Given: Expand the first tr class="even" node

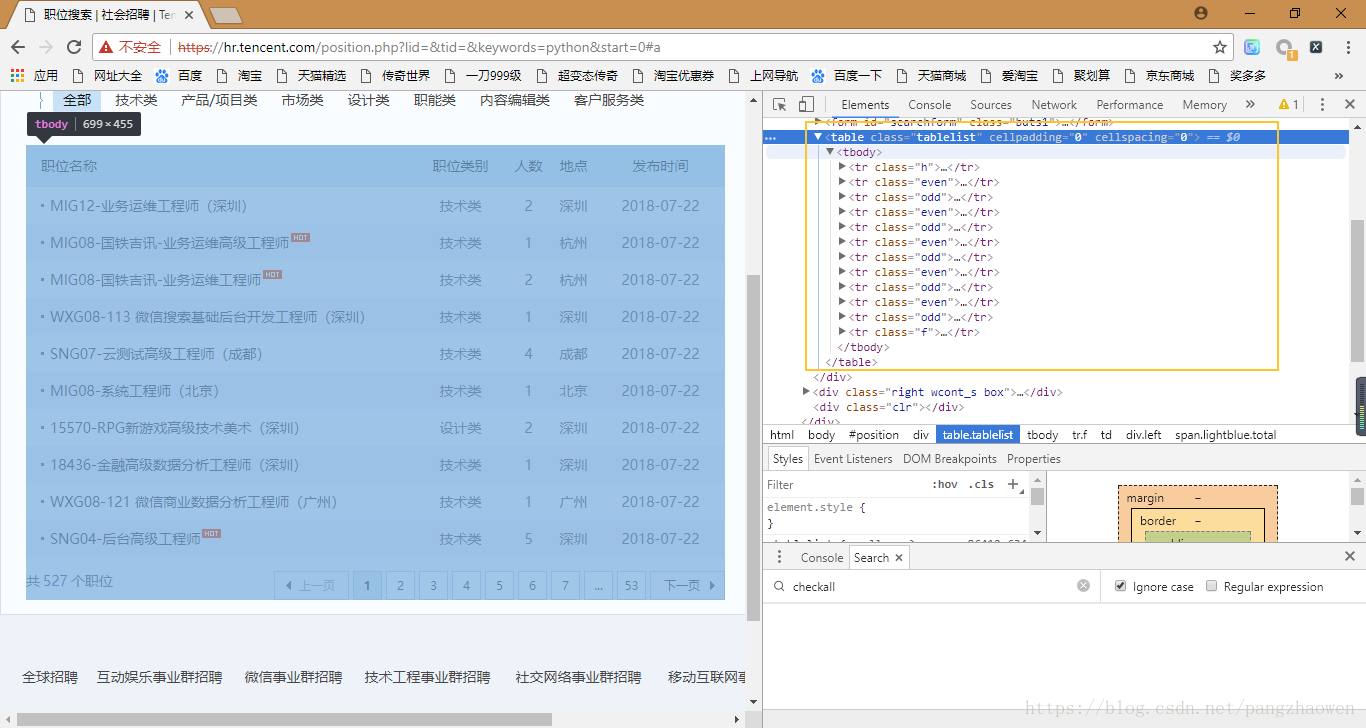Looking at the screenshot, I should click(x=842, y=182).
